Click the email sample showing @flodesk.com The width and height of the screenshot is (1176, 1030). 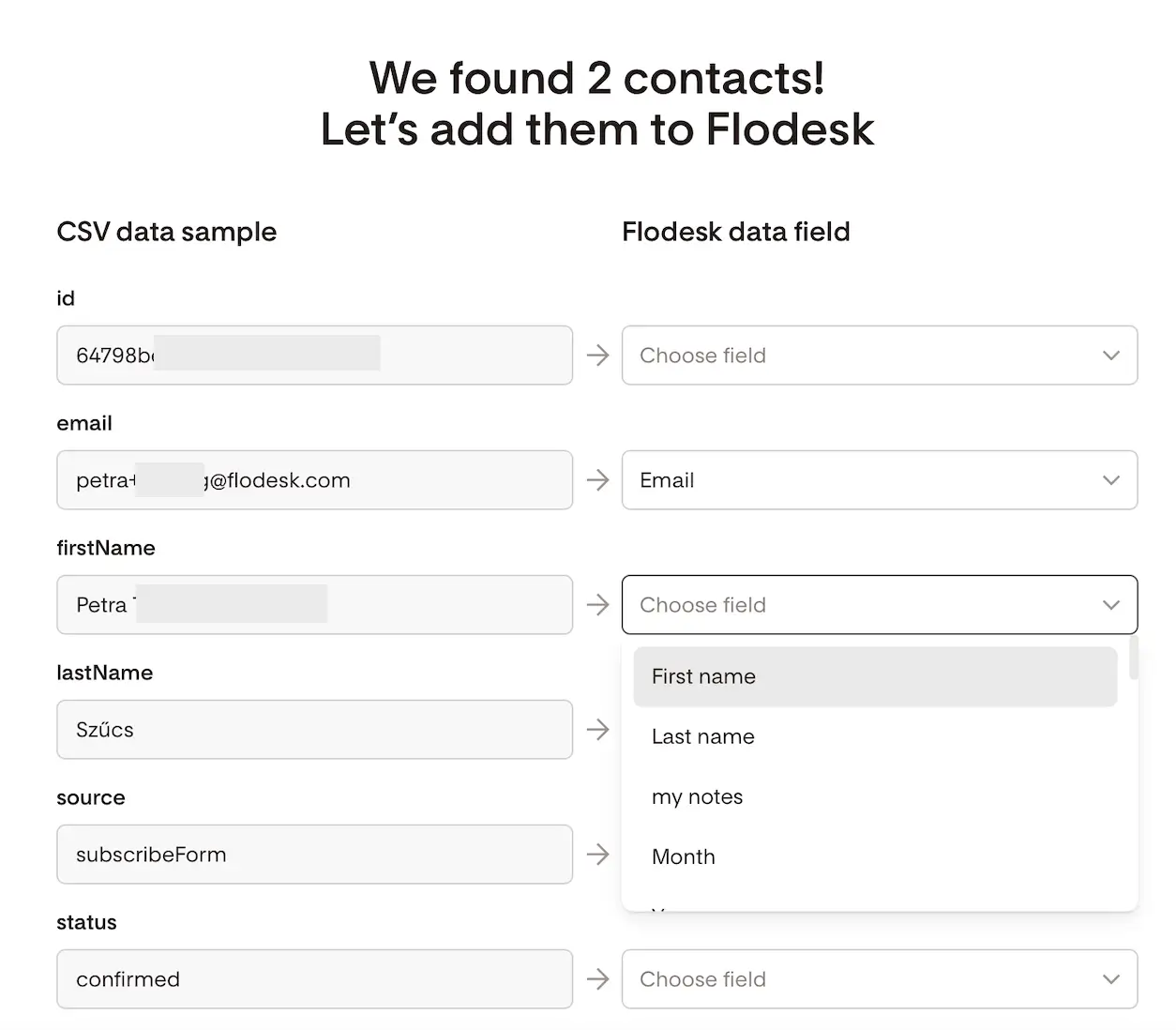click(x=314, y=480)
